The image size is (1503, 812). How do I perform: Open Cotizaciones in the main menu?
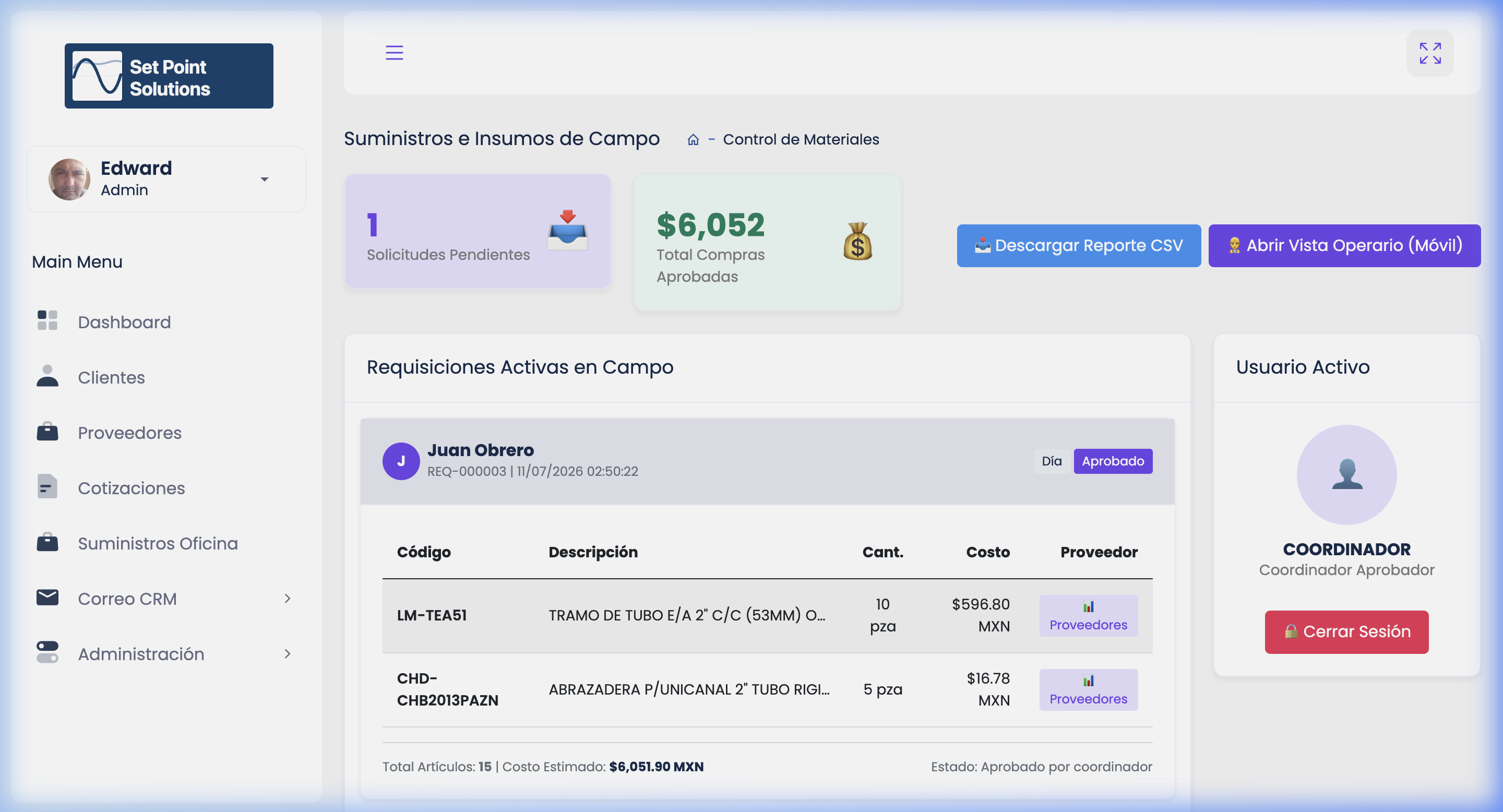[132, 488]
